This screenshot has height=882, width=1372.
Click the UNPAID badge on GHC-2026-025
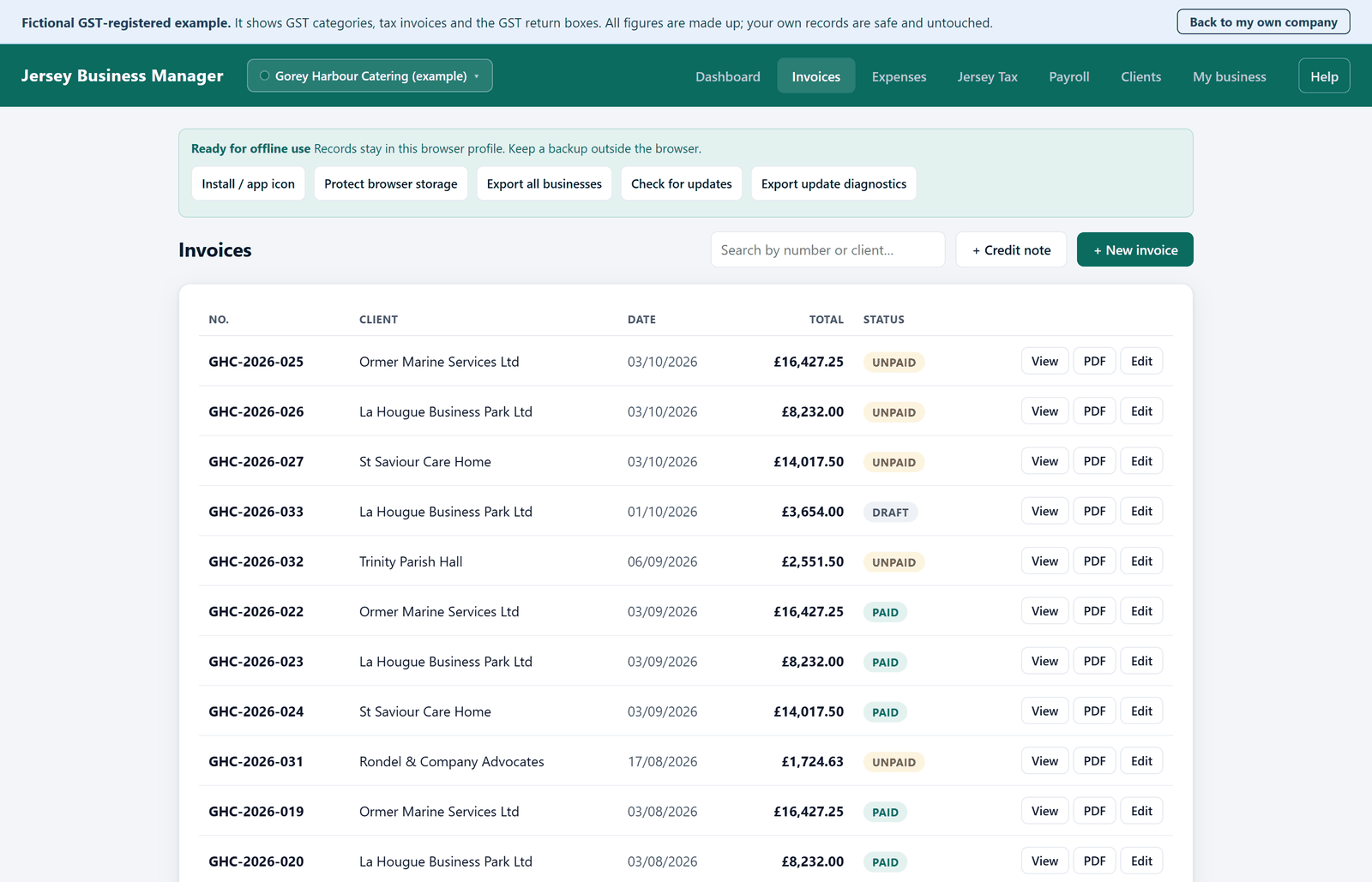tap(894, 362)
